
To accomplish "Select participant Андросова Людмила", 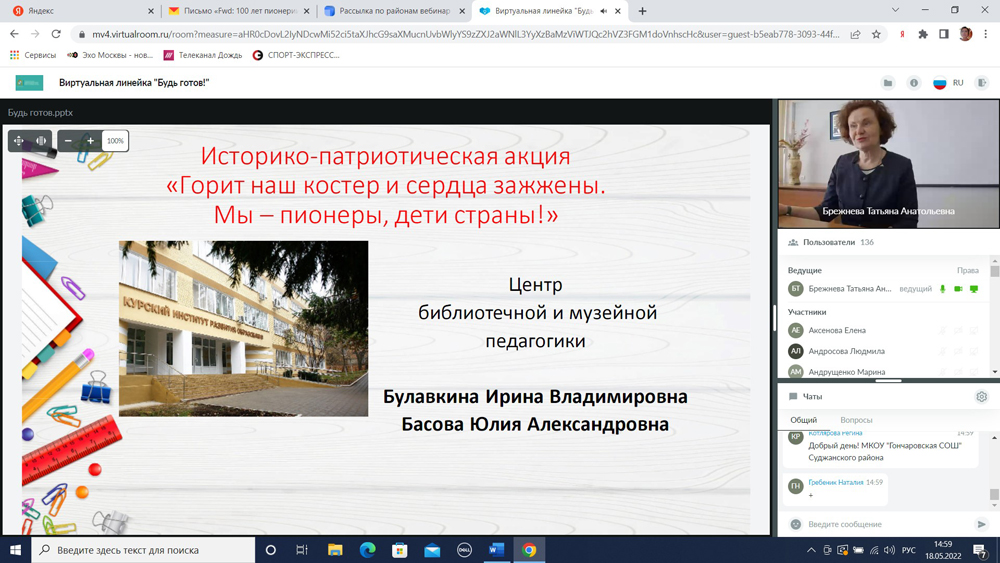I will [x=846, y=351].
